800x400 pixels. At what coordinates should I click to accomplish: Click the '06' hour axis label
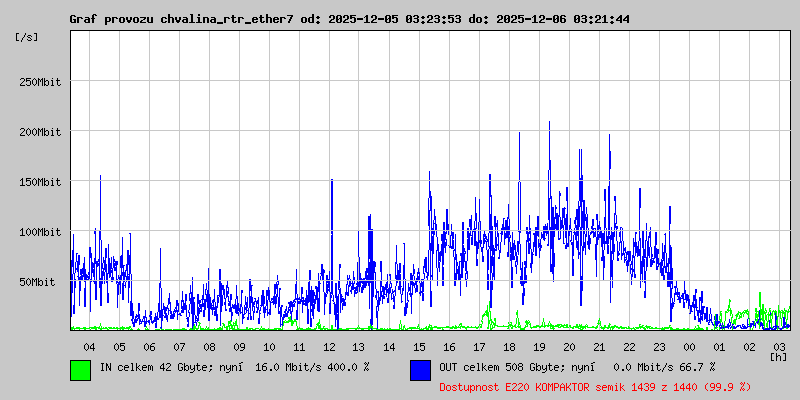[x=149, y=347]
